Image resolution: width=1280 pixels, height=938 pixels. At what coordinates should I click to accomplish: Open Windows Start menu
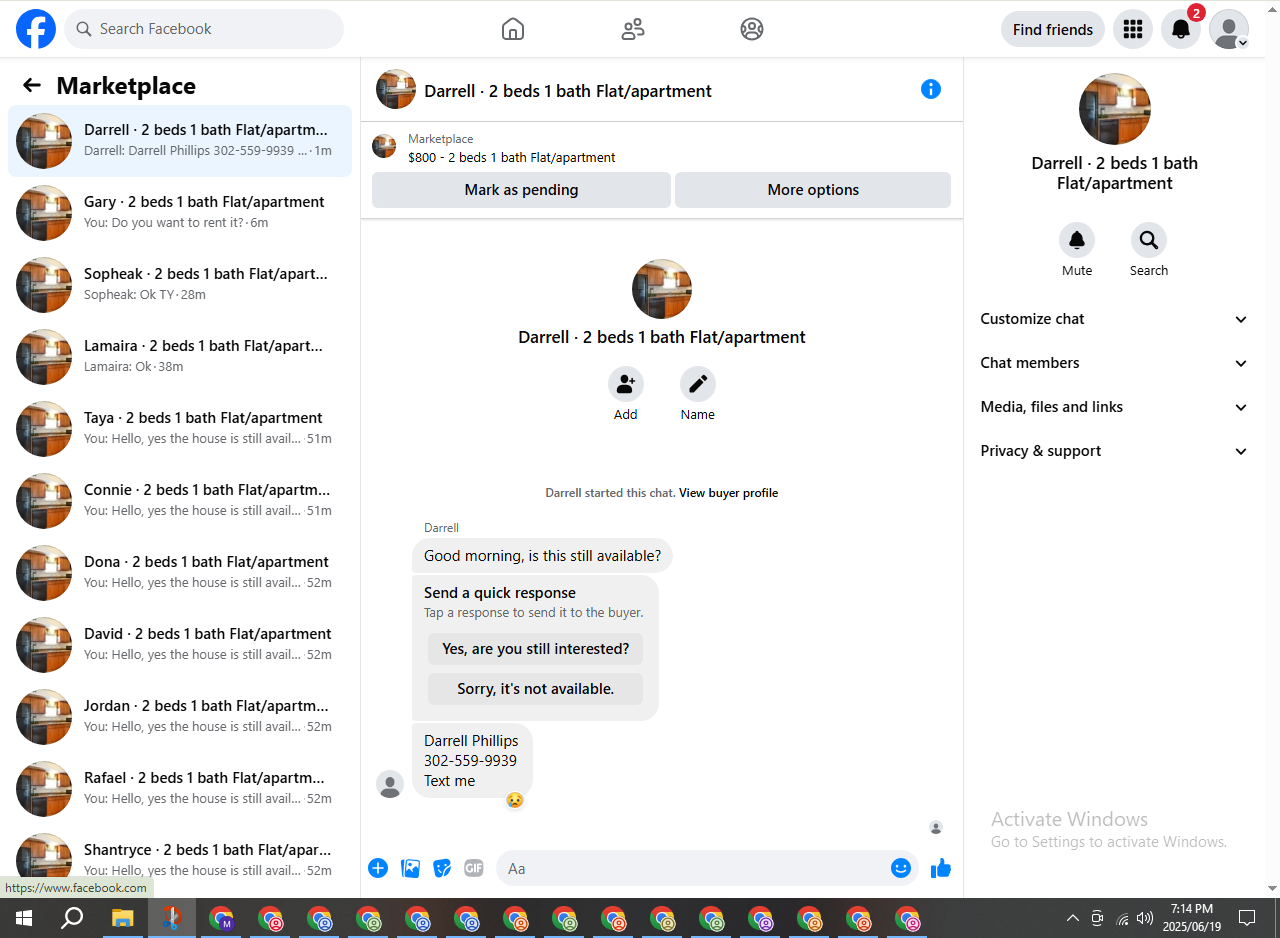(x=23, y=918)
